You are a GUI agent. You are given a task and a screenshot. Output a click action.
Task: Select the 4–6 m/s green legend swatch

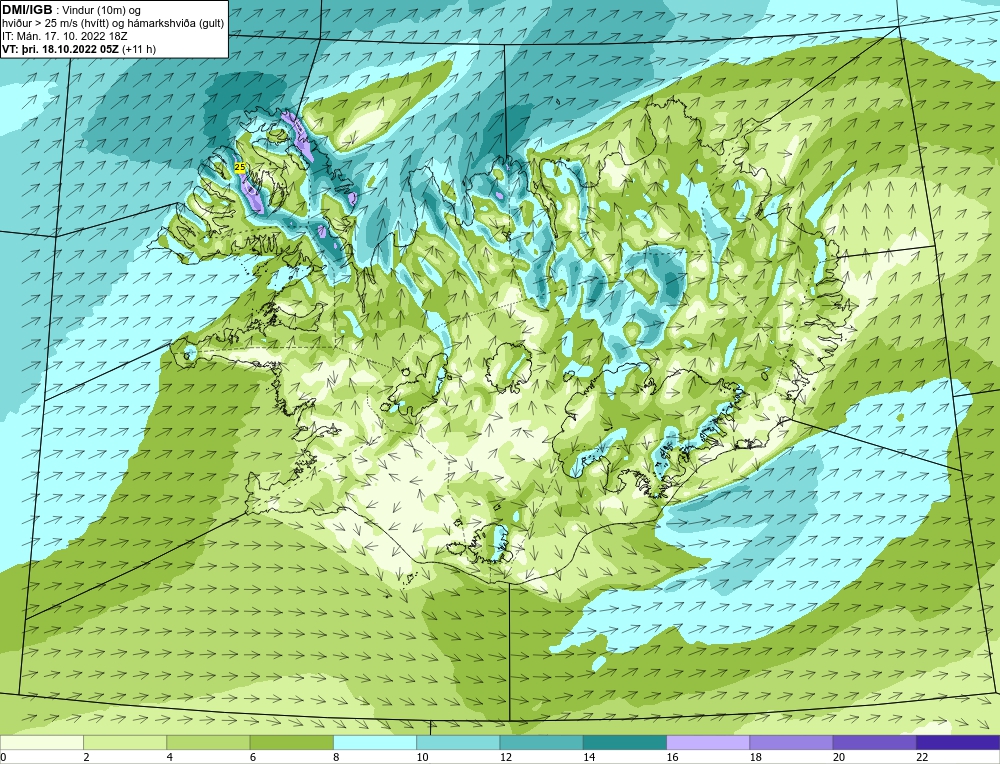(x=209, y=742)
